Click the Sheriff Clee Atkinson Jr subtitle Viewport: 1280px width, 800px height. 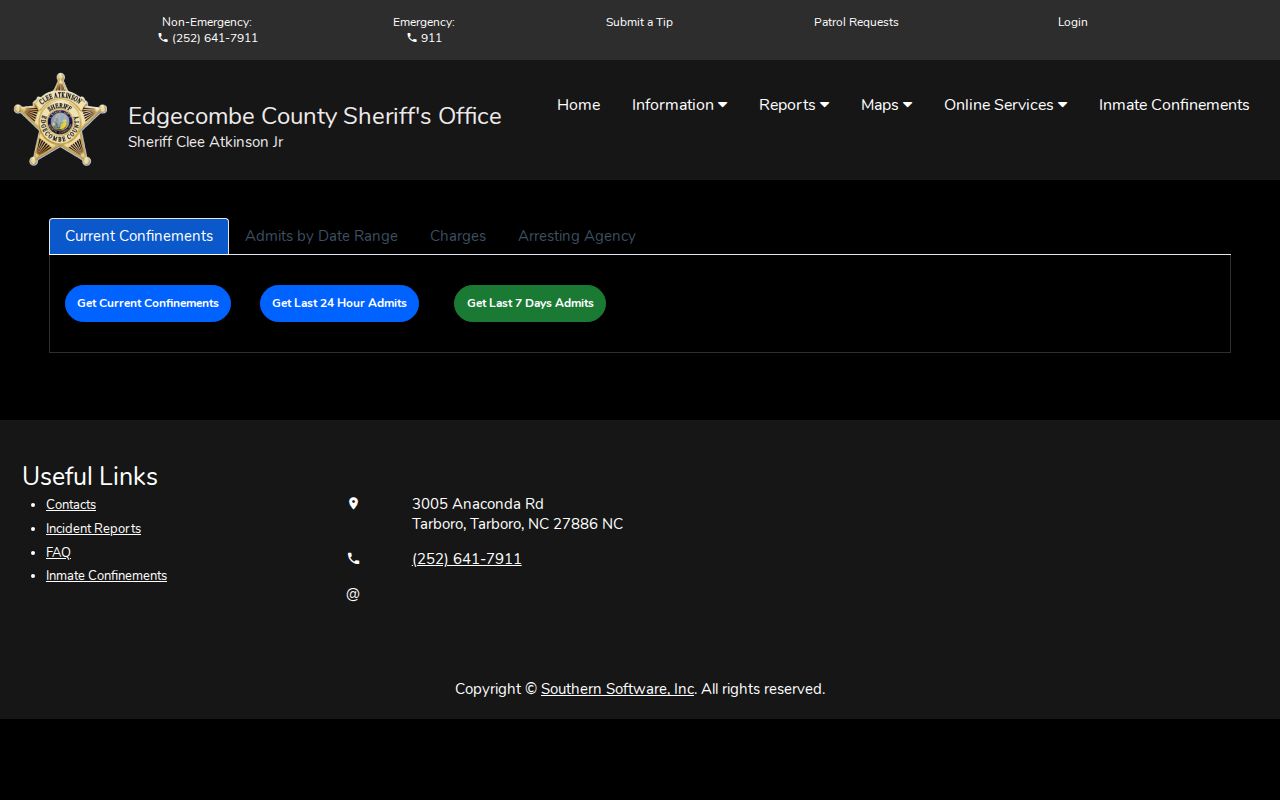205,142
